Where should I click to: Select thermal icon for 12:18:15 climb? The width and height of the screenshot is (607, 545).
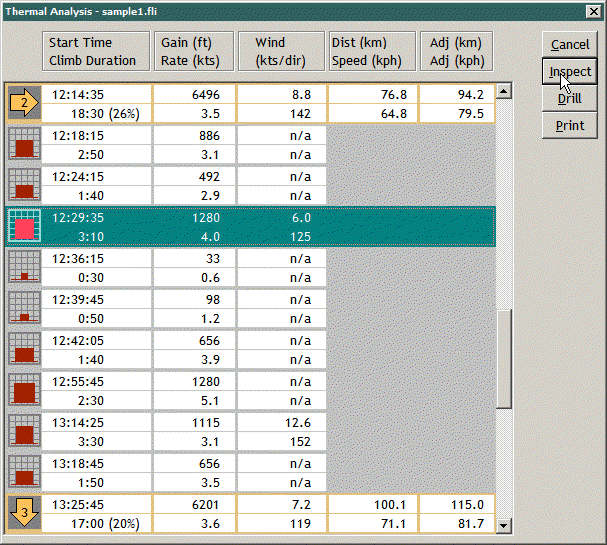(x=23, y=144)
